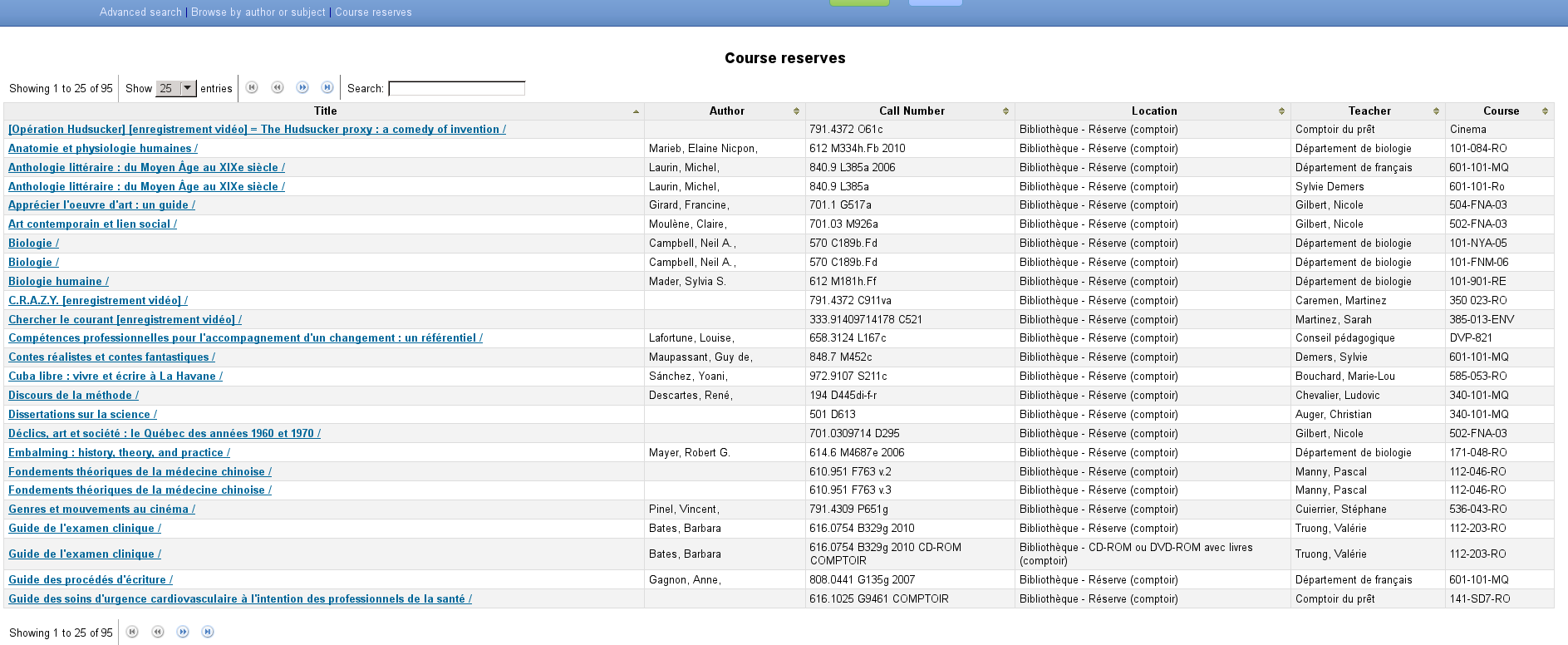
Task: Open the Discours de la méthode record
Action: click(72, 396)
